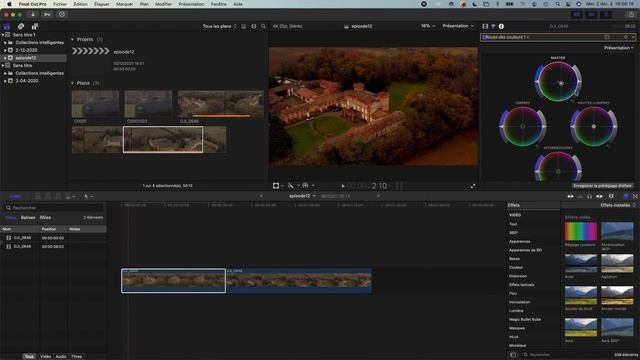The image size is (640, 360).
Task: Toggle the headphones audio skimming icon
Action: point(589,196)
